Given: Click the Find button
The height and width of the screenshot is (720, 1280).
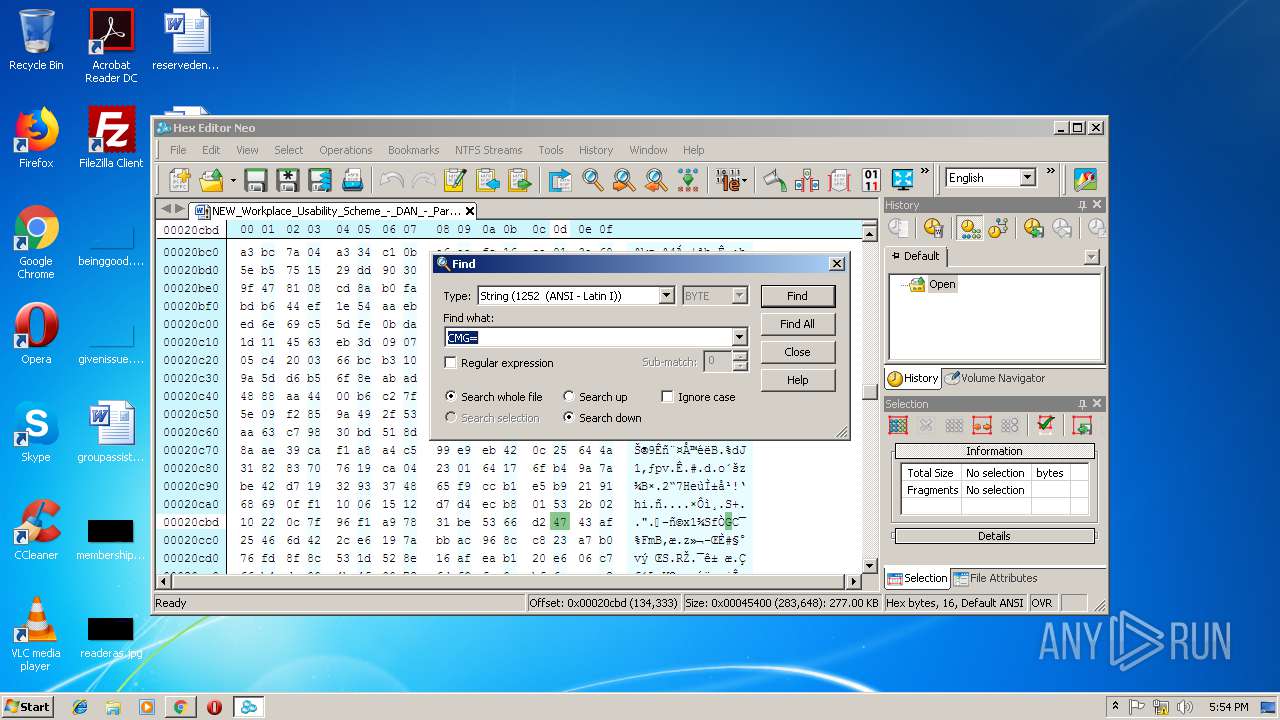Looking at the screenshot, I should pyautogui.click(x=797, y=296).
